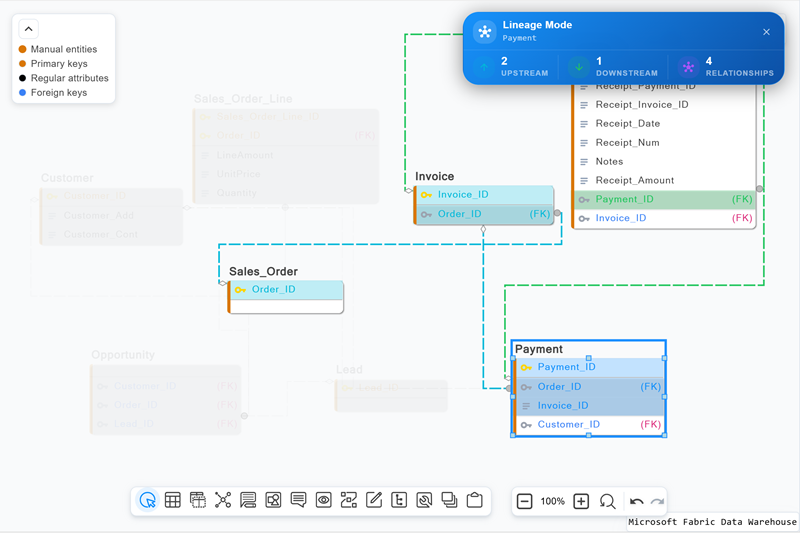Click the Microsoft Fabric Data Warehouse label
800x534 pixels.
coord(712,522)
